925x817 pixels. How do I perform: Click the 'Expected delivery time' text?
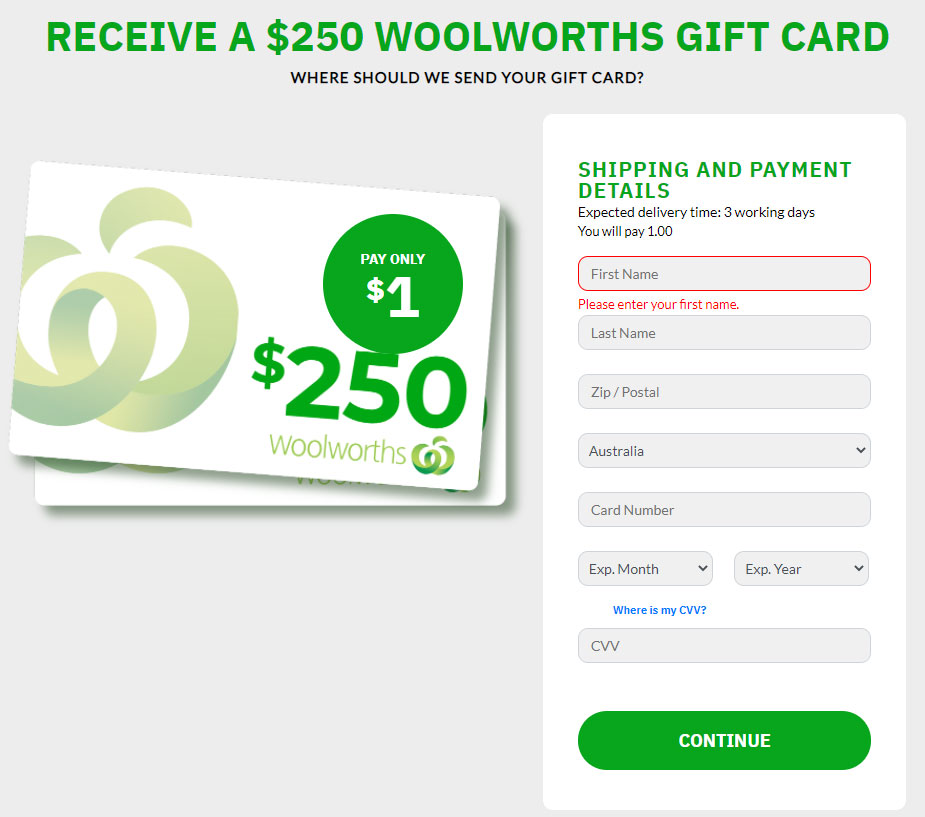[x=696, y=212]
